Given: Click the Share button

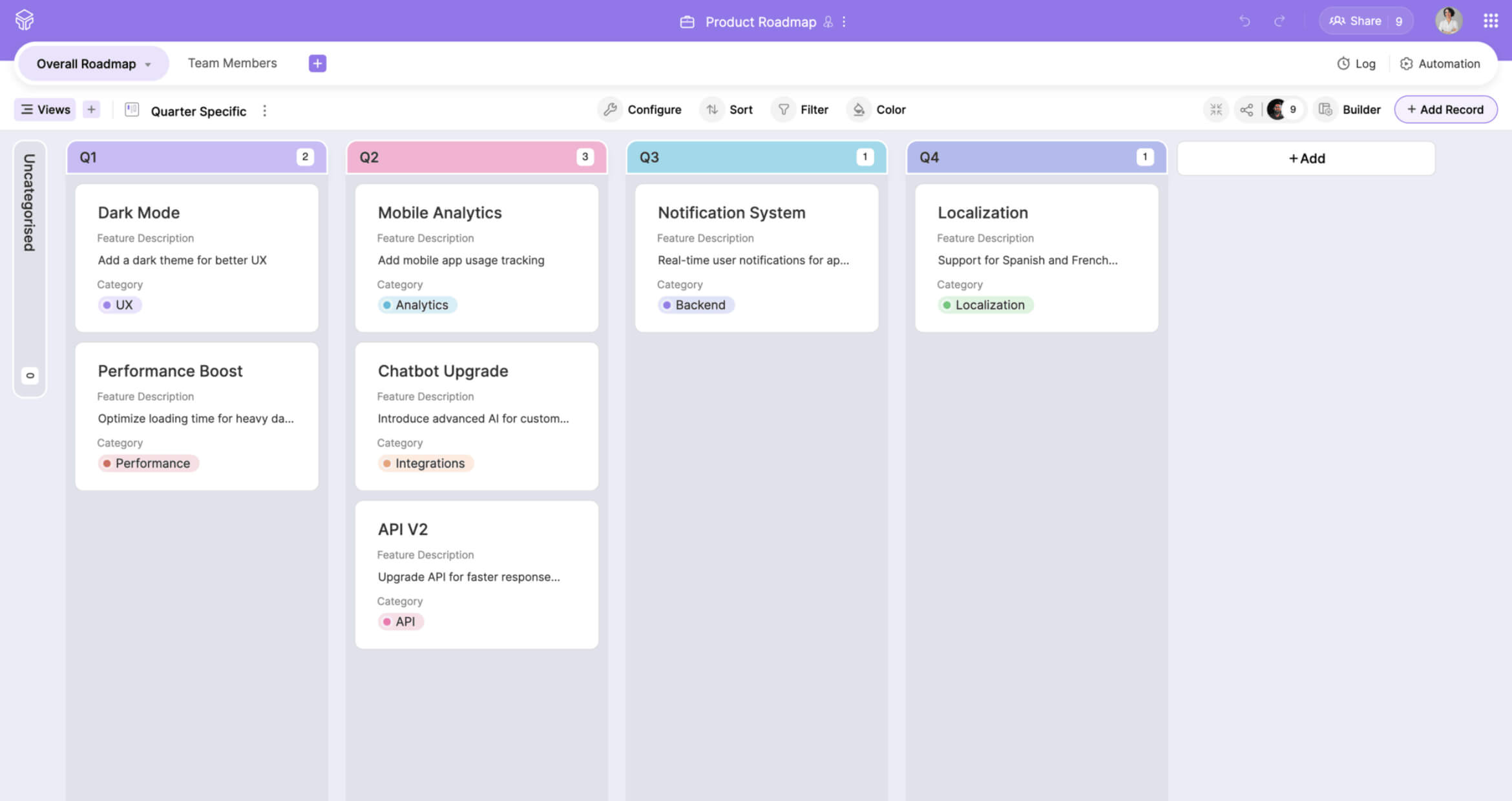Looking at the screenshot, I should point(1365,21).
